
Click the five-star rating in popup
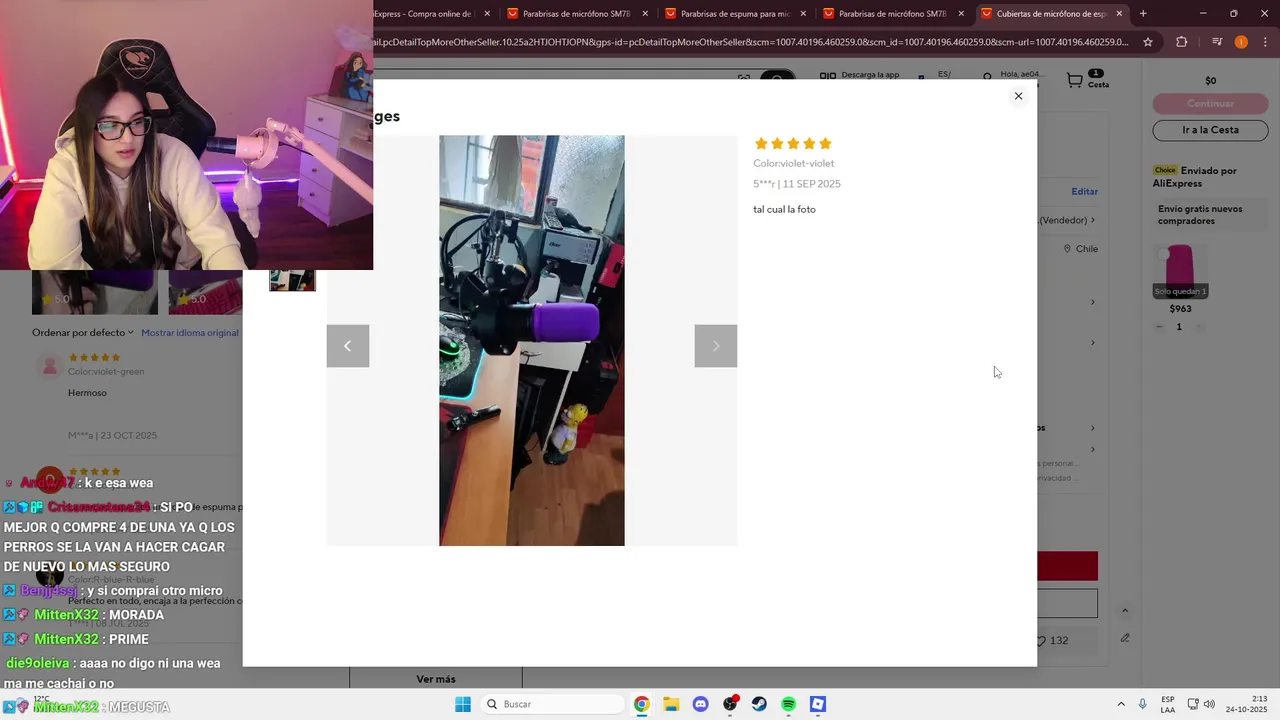(x=793, y=144)
